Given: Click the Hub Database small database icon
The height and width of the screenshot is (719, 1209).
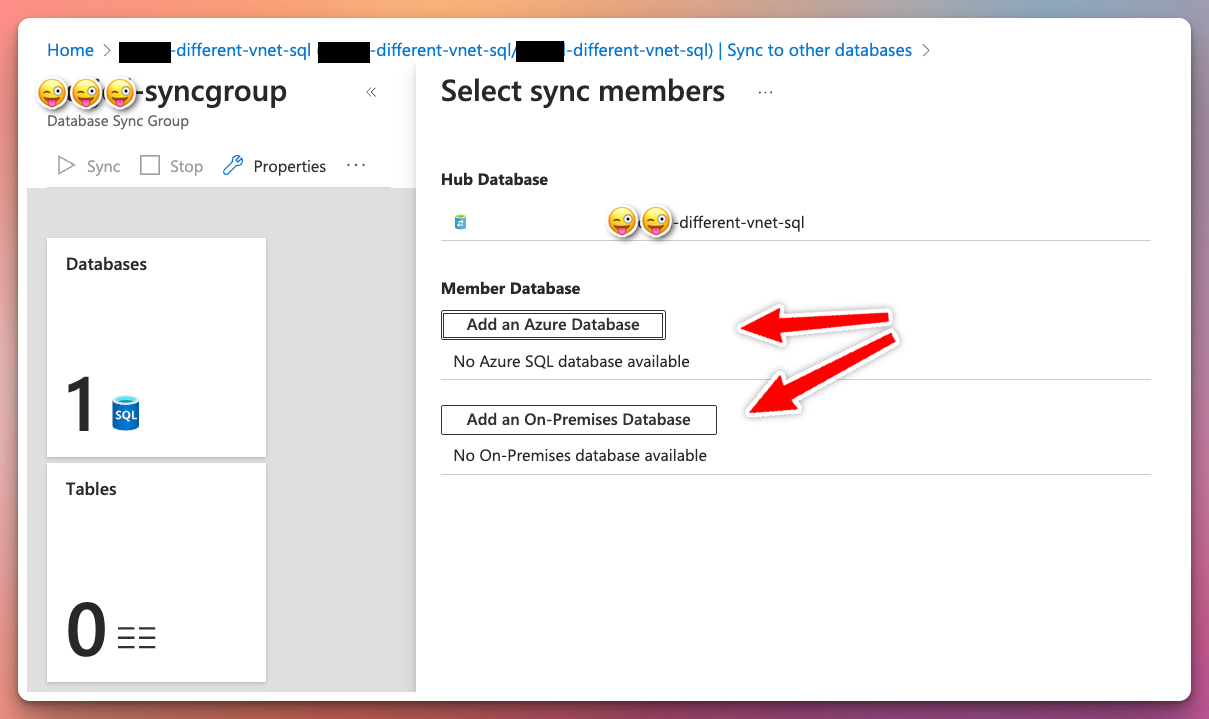Looking at the screenshot, I should (x=460, y=222).
